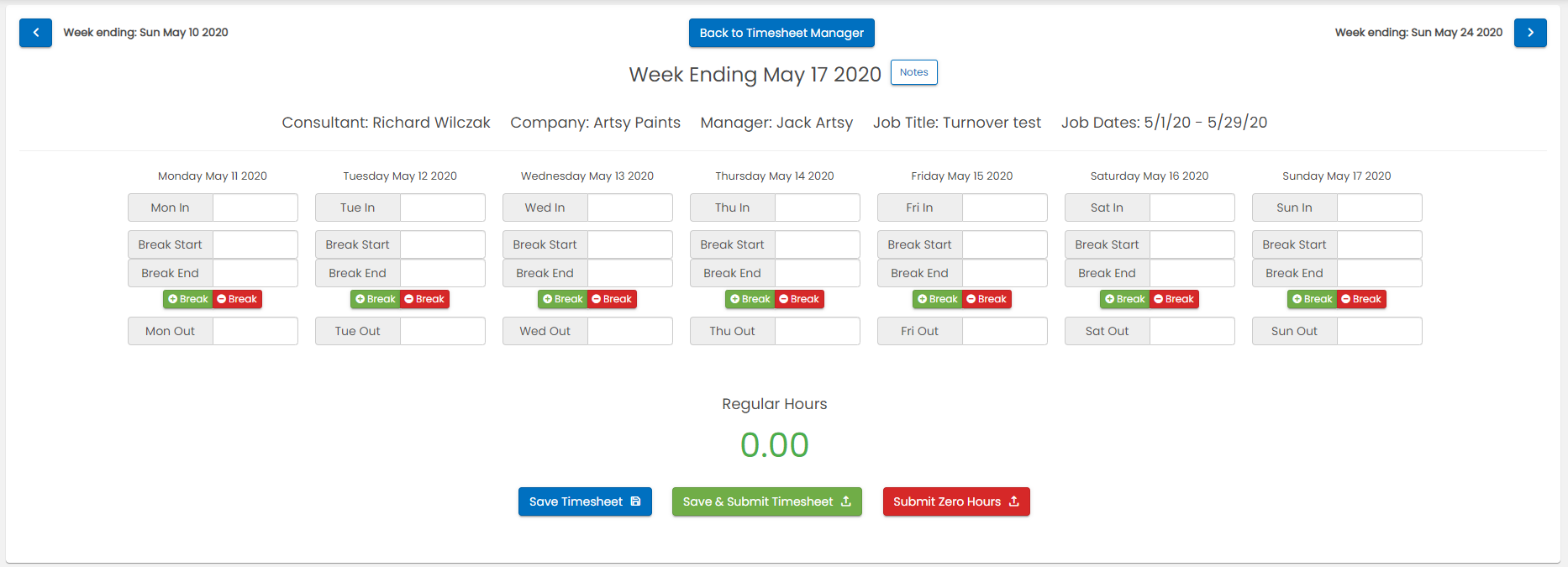The image size is (1568, 567).
Task: Select the Wed Out time field
Action: point(630,331)
